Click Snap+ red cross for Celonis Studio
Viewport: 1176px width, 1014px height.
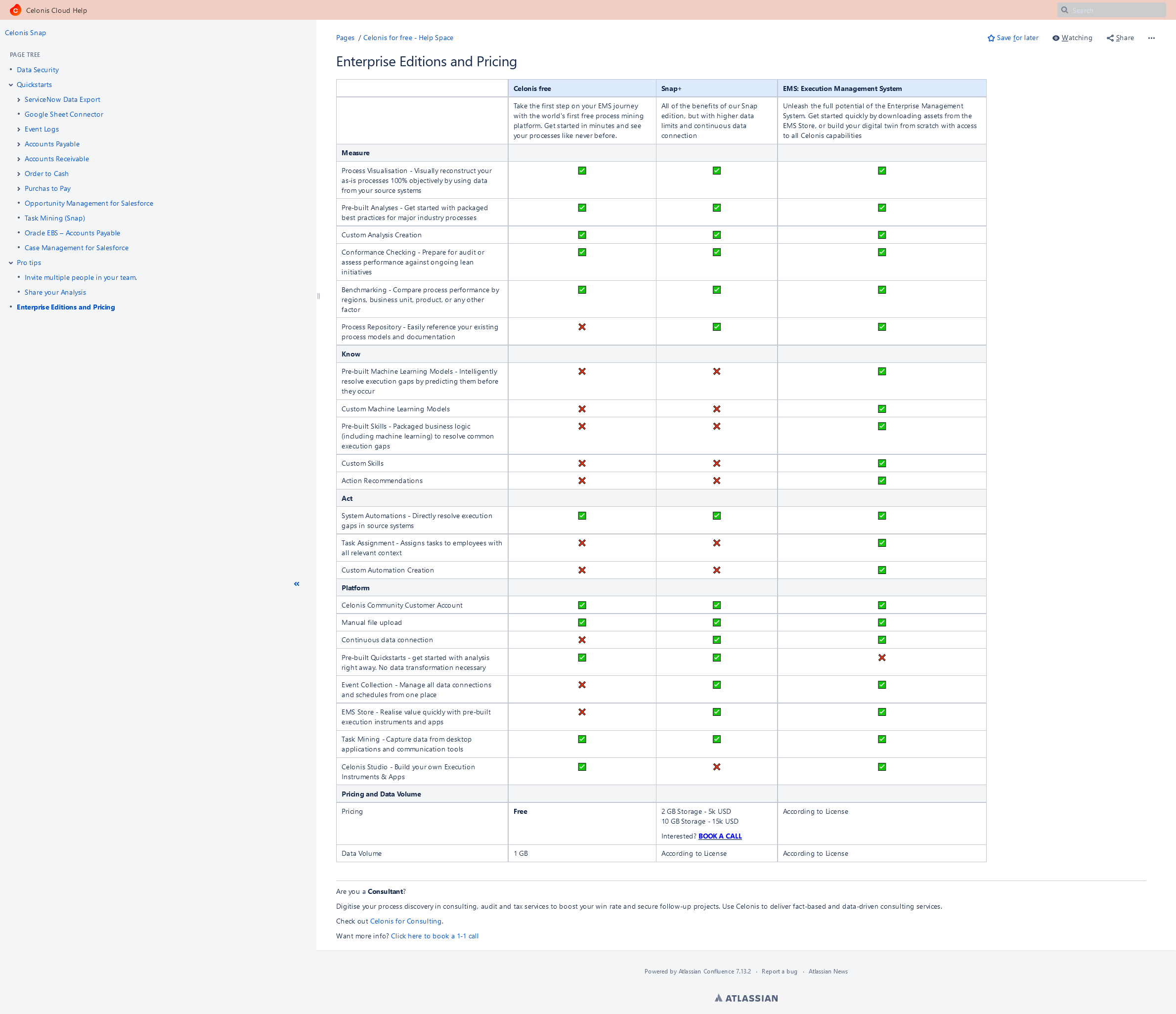tap(717, 766)
